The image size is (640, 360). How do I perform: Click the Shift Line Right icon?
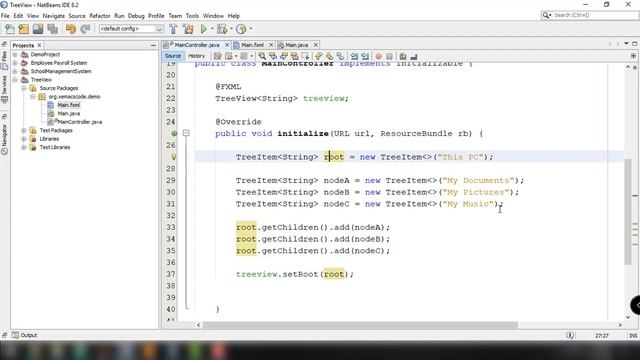pos(365,56)
